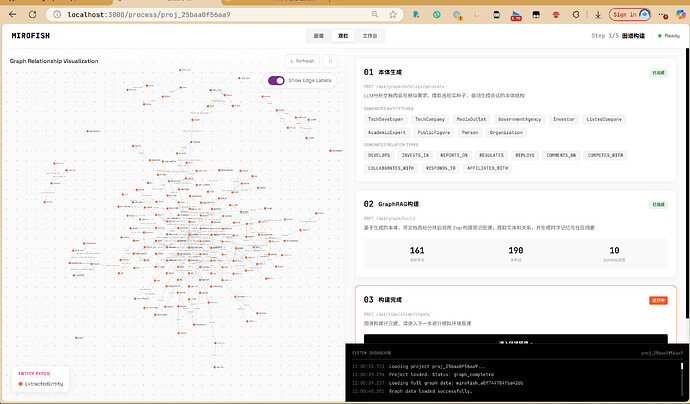Screen dimensions: 690x404
Task: Open site info icon beside localhost URL
Action: (x=57, y=15)
